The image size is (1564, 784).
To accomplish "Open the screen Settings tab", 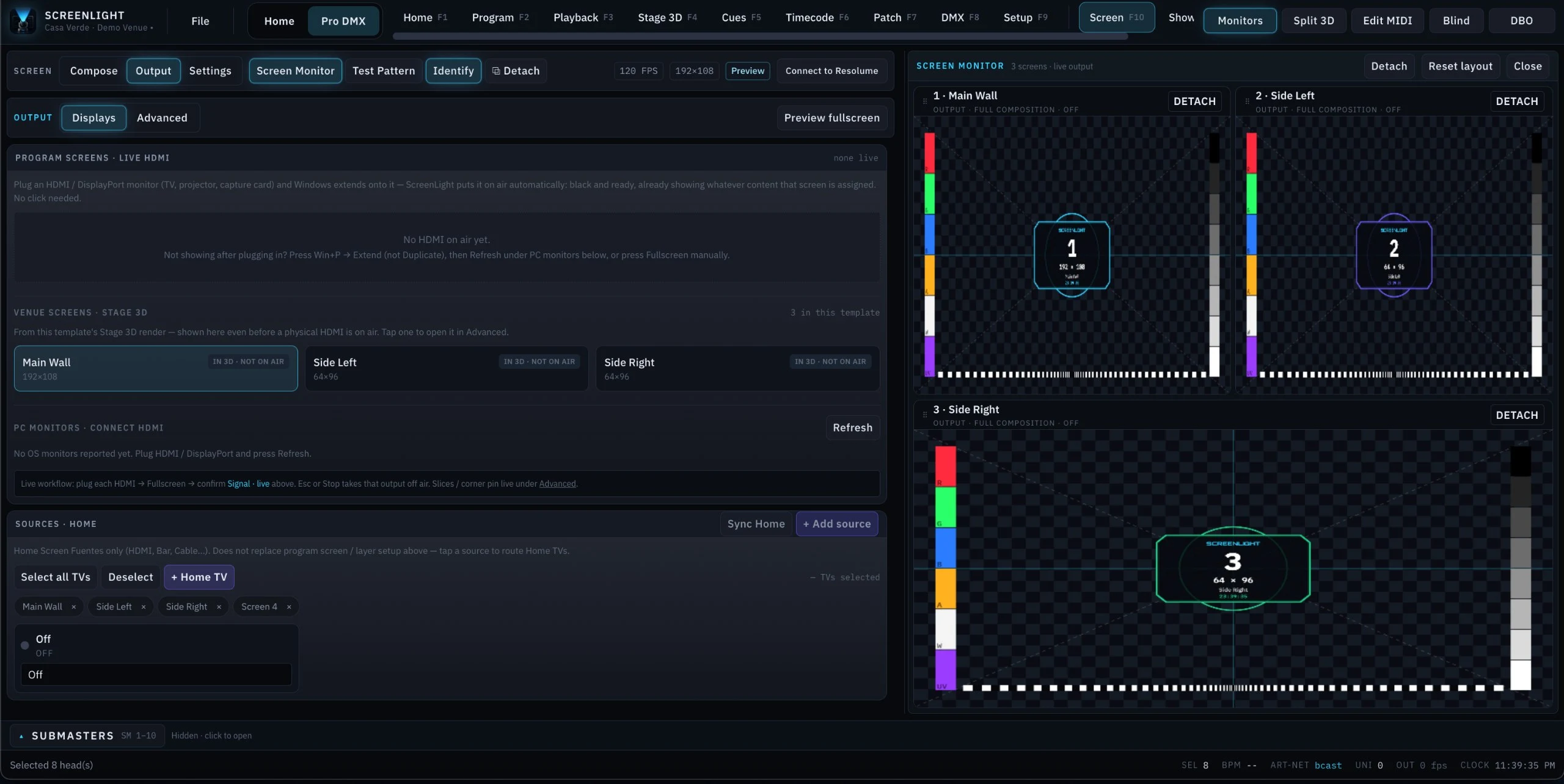I will (x=210, y=71).
